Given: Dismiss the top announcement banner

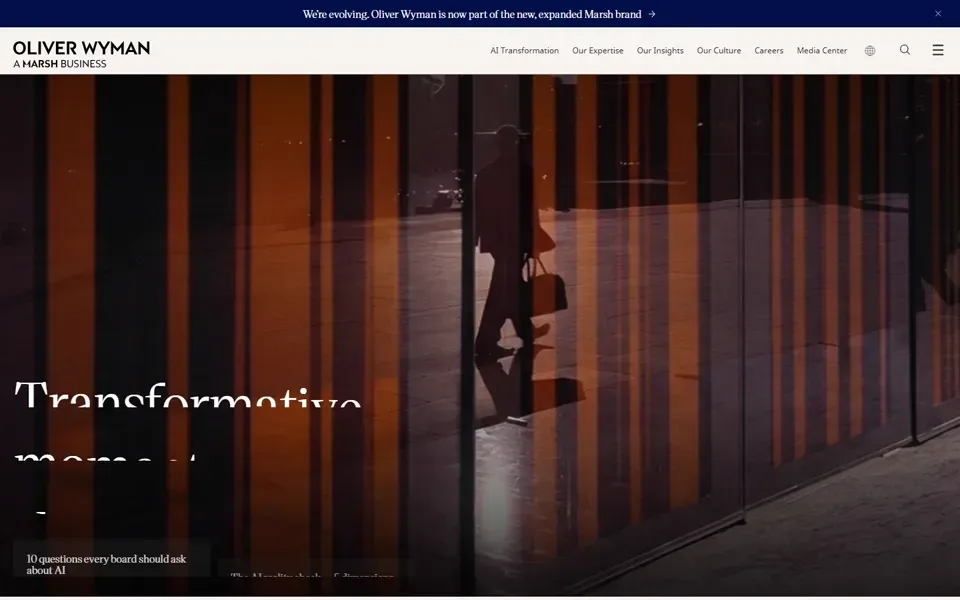Looking at the screenshot, I should (x=937, y=13).
